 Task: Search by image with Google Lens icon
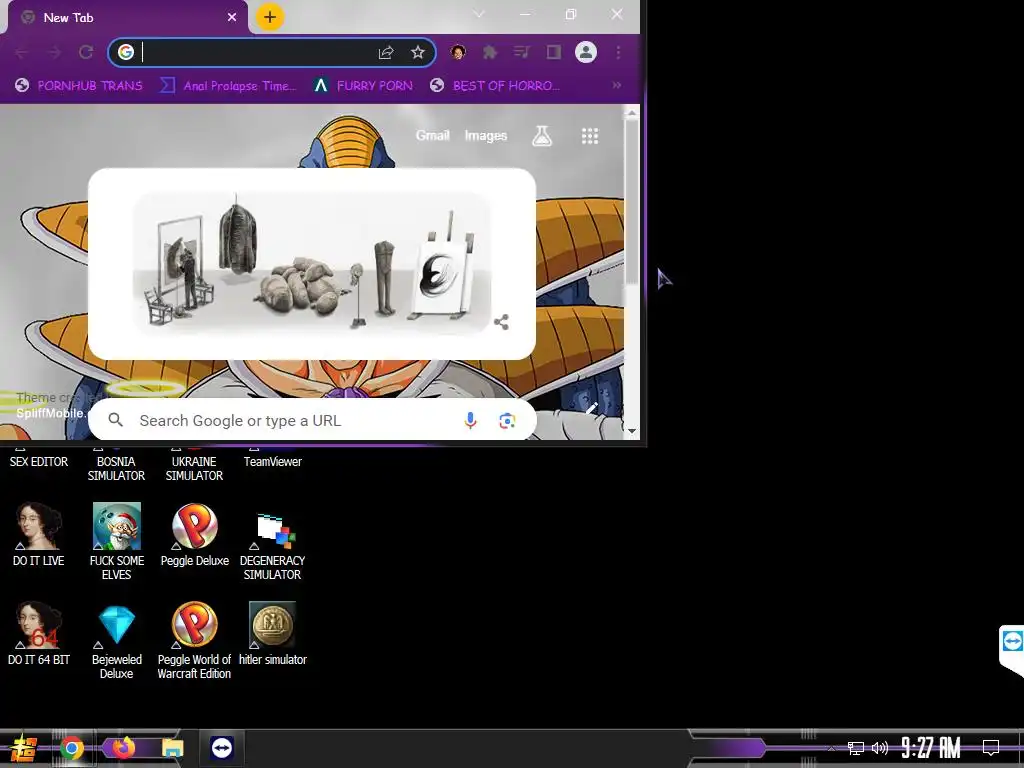point(507,421)
